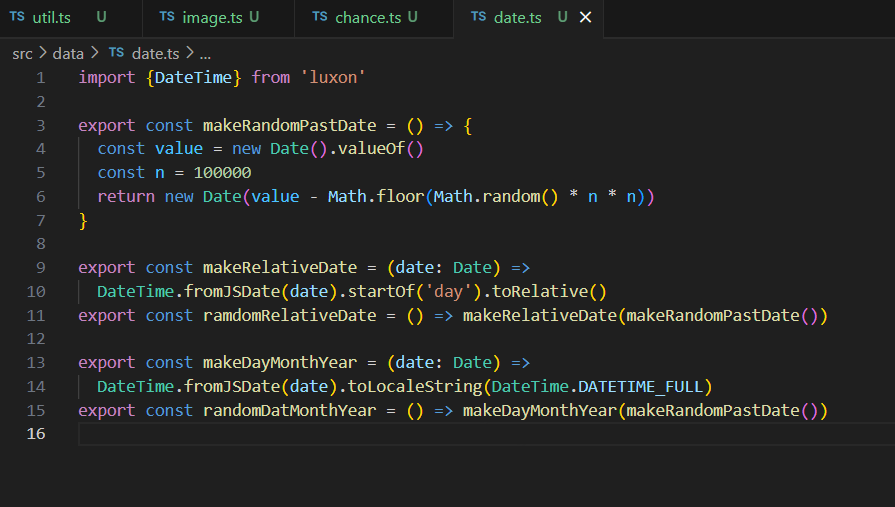Click the valueOf() call on line 4
This screenshot has width=895, height=507.
[x=381, y=149]
